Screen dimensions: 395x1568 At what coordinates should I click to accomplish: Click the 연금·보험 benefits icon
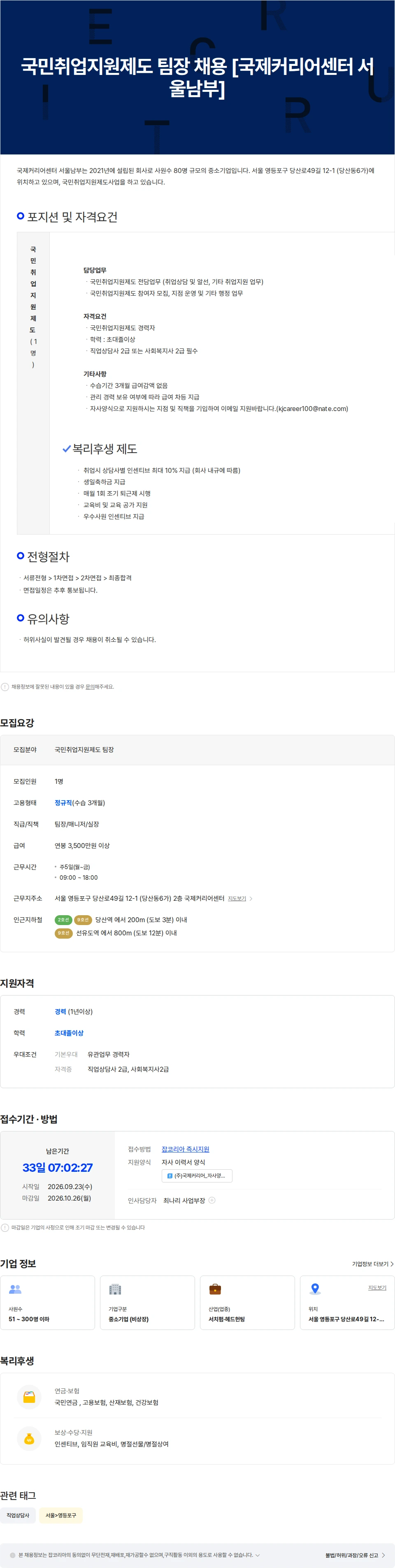pos(28,1397)
